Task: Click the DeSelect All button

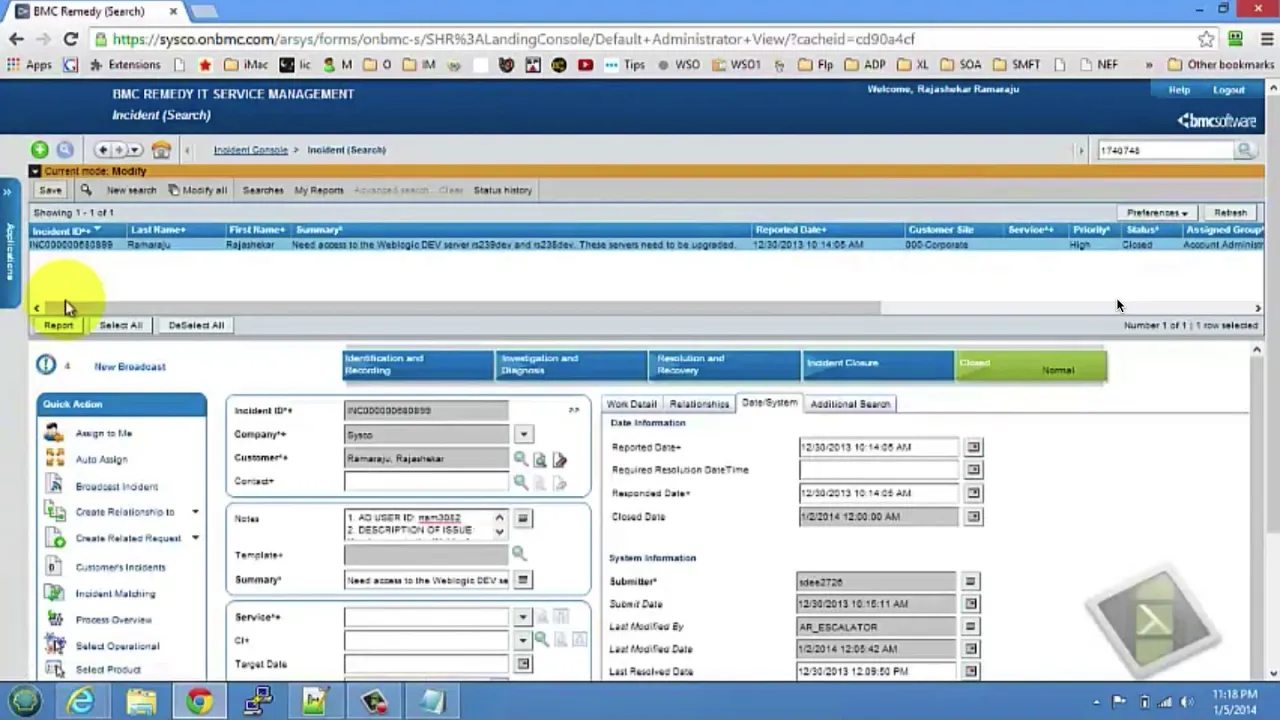Action: pyautogui.click(x=196, y=325)
